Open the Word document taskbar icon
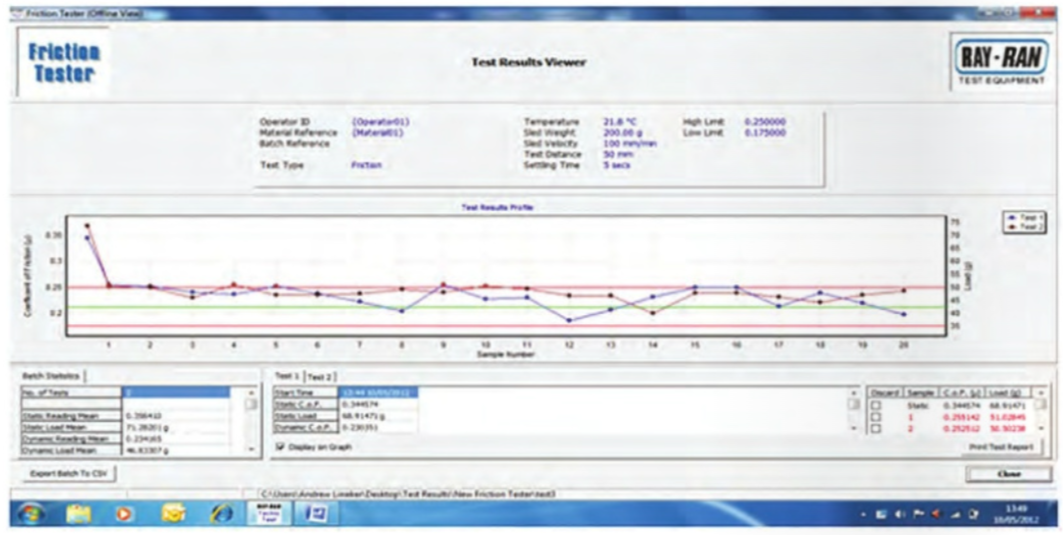The width and height of the screenshot is (1063, 535). (x=312, y=513)
